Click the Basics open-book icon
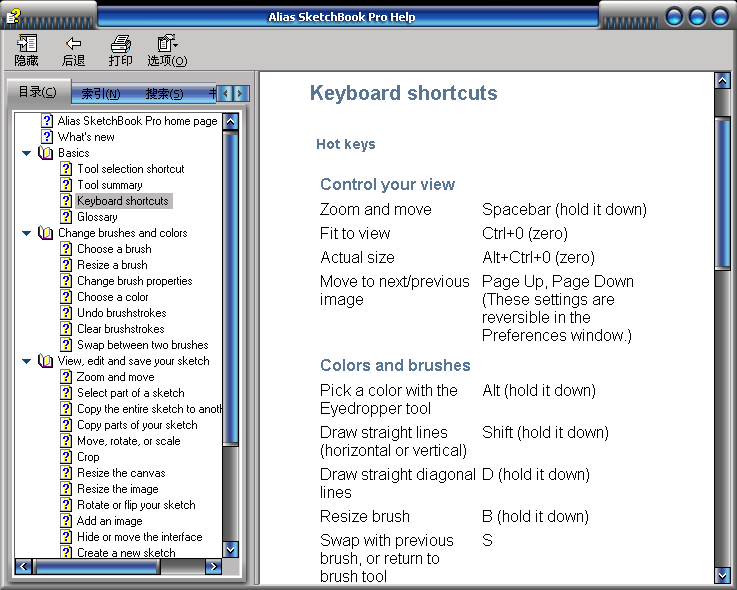Image resolution: width=737 pixels, height=590 pixels. point(46,153)
